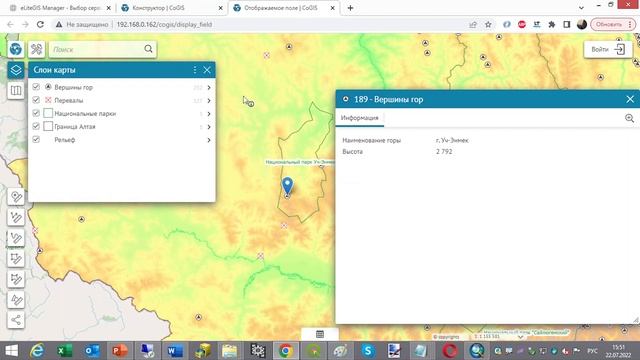
Task: Expand the Перевалы layer row
Action: [x=209, y=100]
